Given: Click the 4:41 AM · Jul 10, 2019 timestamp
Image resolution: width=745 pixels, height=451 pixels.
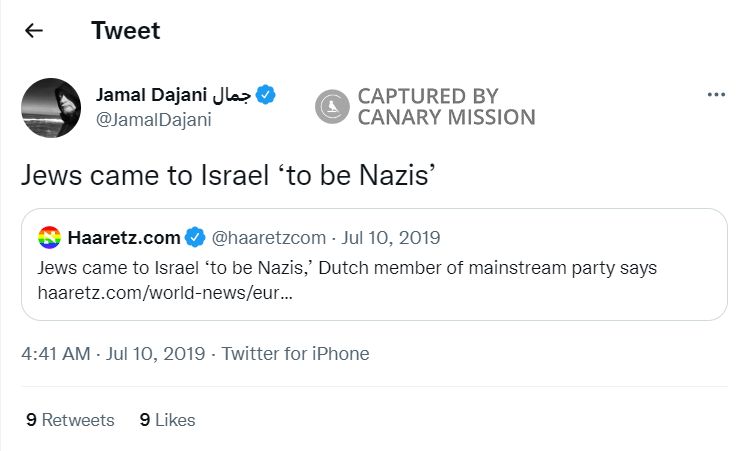Looking at the screenshot, I should click(113, 354).
